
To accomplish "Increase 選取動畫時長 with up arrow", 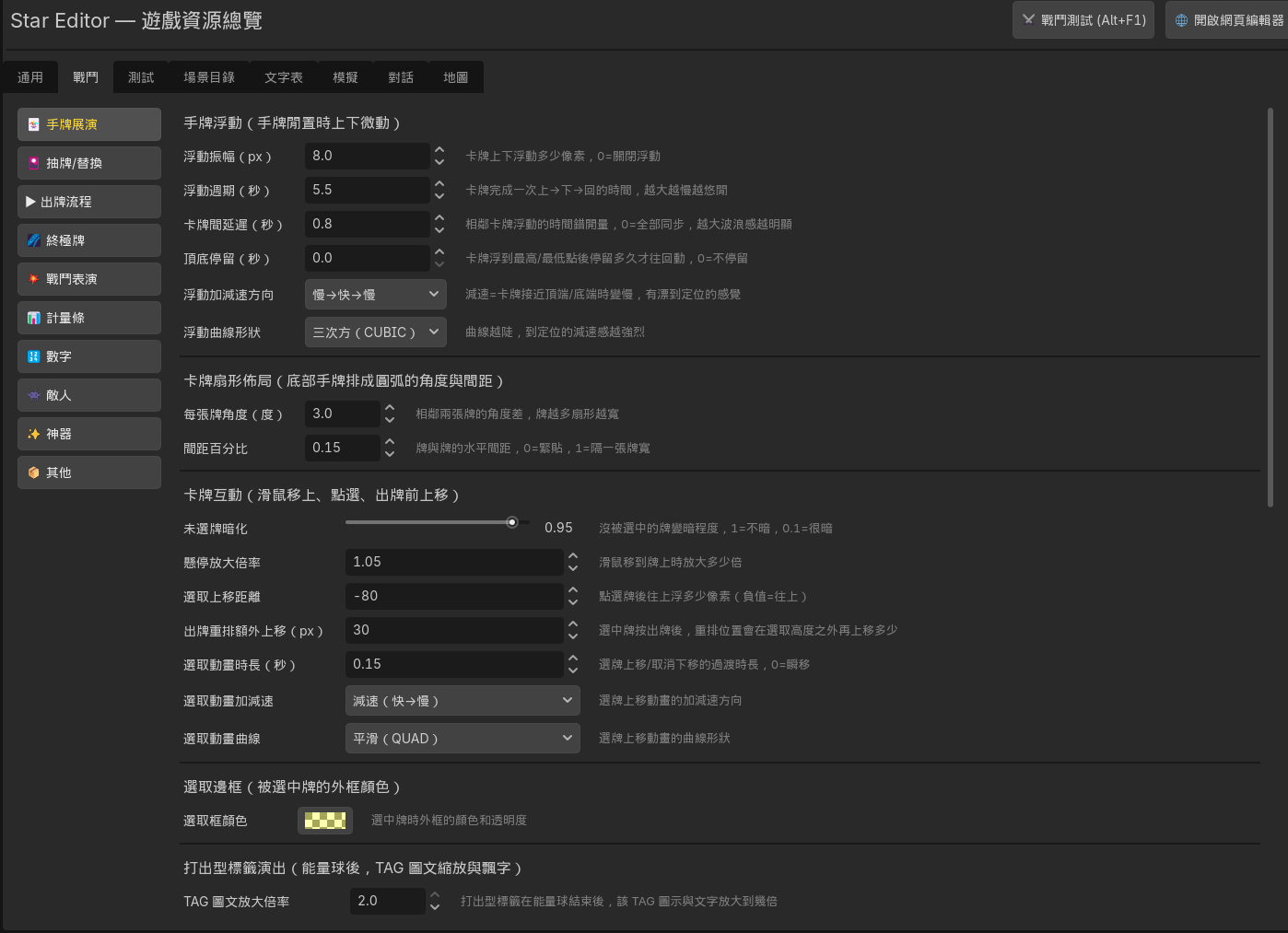I will [573, 659].
